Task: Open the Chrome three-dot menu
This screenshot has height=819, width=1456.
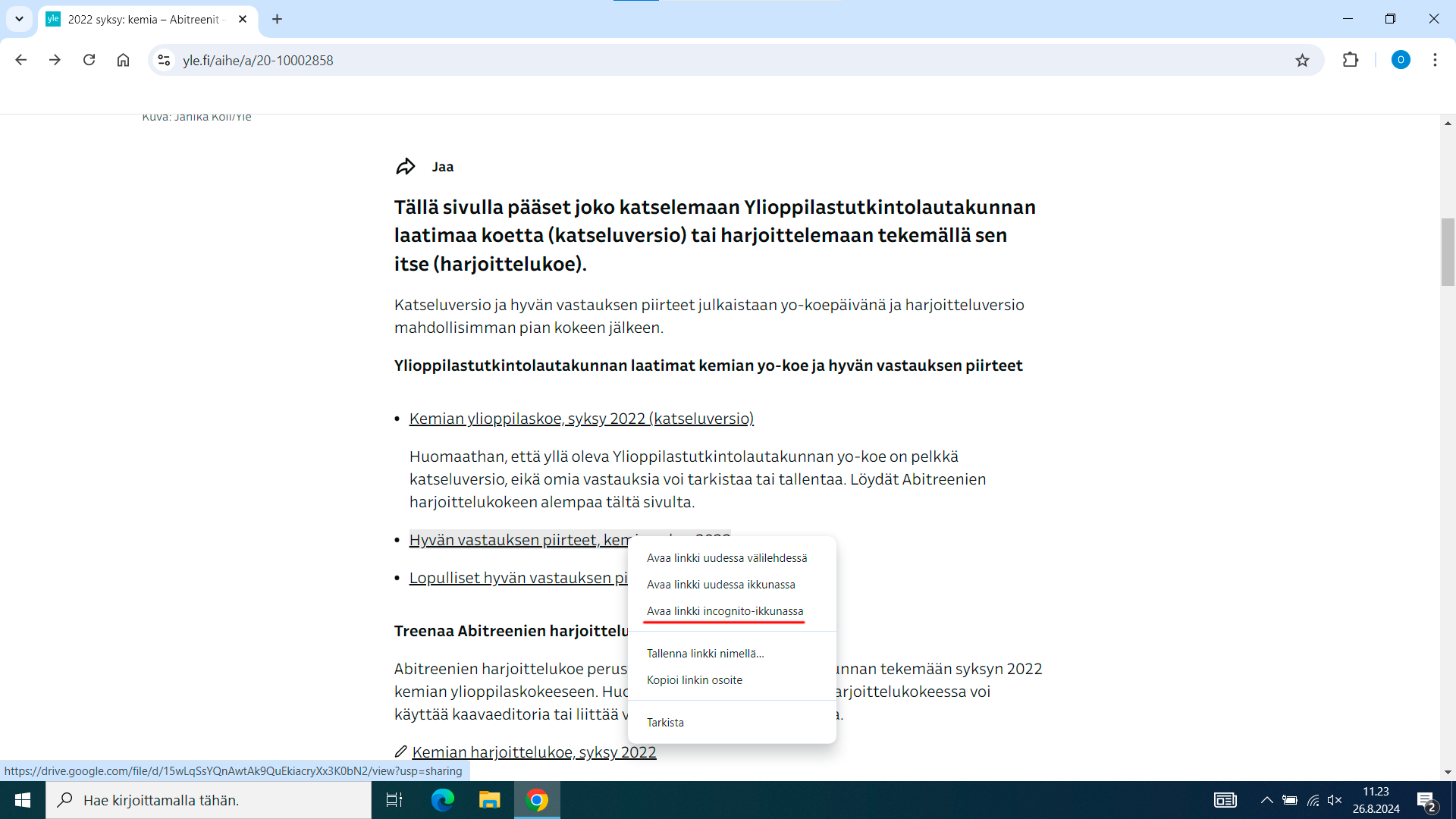Action: [x=1435, y=60]
